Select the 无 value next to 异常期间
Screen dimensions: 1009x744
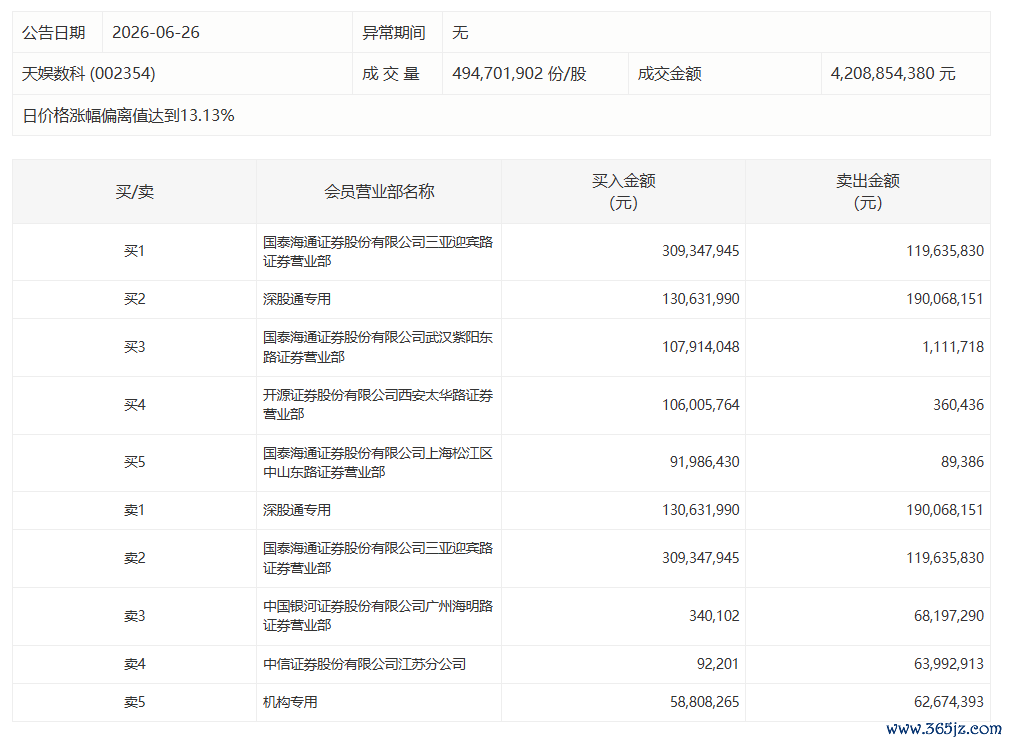(460, 32)
